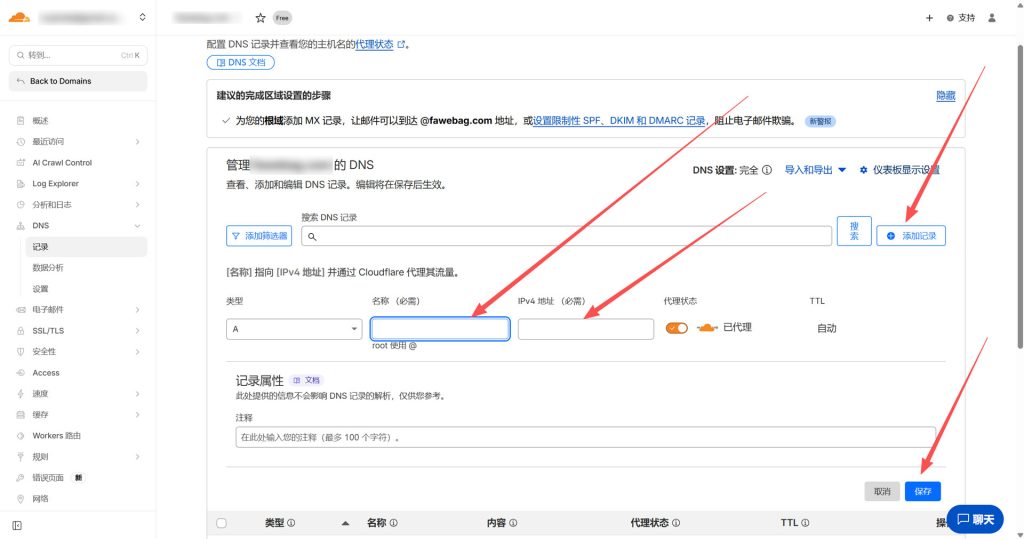Image resolution: width=1024 pixels, height=539 pixels.
Task: Open the account switcher dropdown
Action: [142, 18]
